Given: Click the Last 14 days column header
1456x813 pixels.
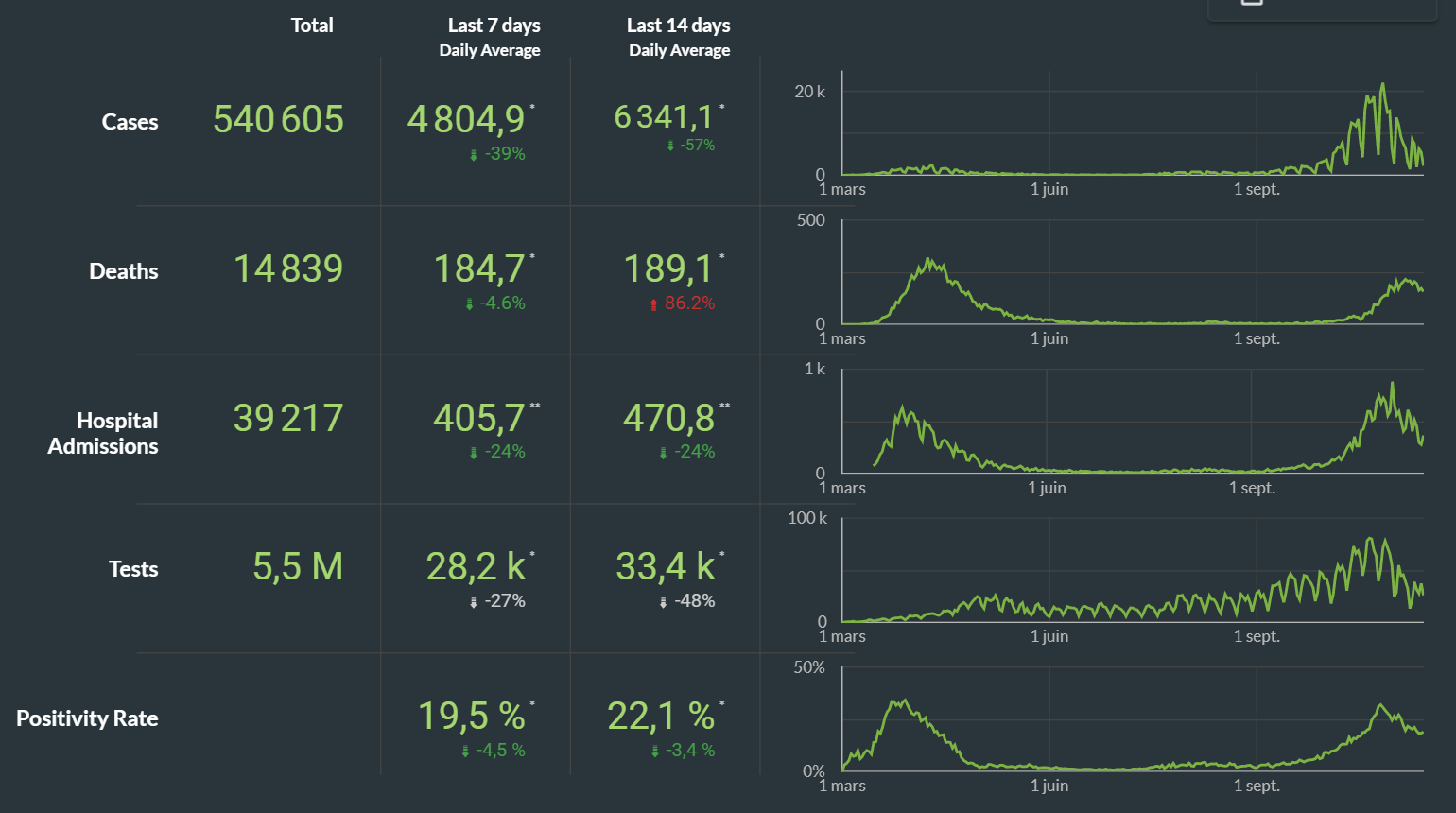Looking at the screenshot, I should tap(679, 36).
